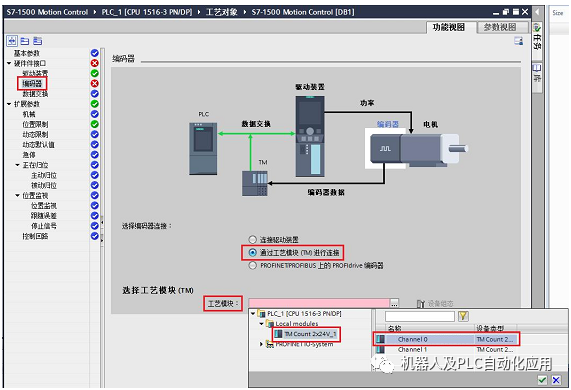Image resolution: width=571 pixels, height=390 pixels.
Task: Click the PLC_1 CPU icon in popup tree
Action: pos(261,314)
